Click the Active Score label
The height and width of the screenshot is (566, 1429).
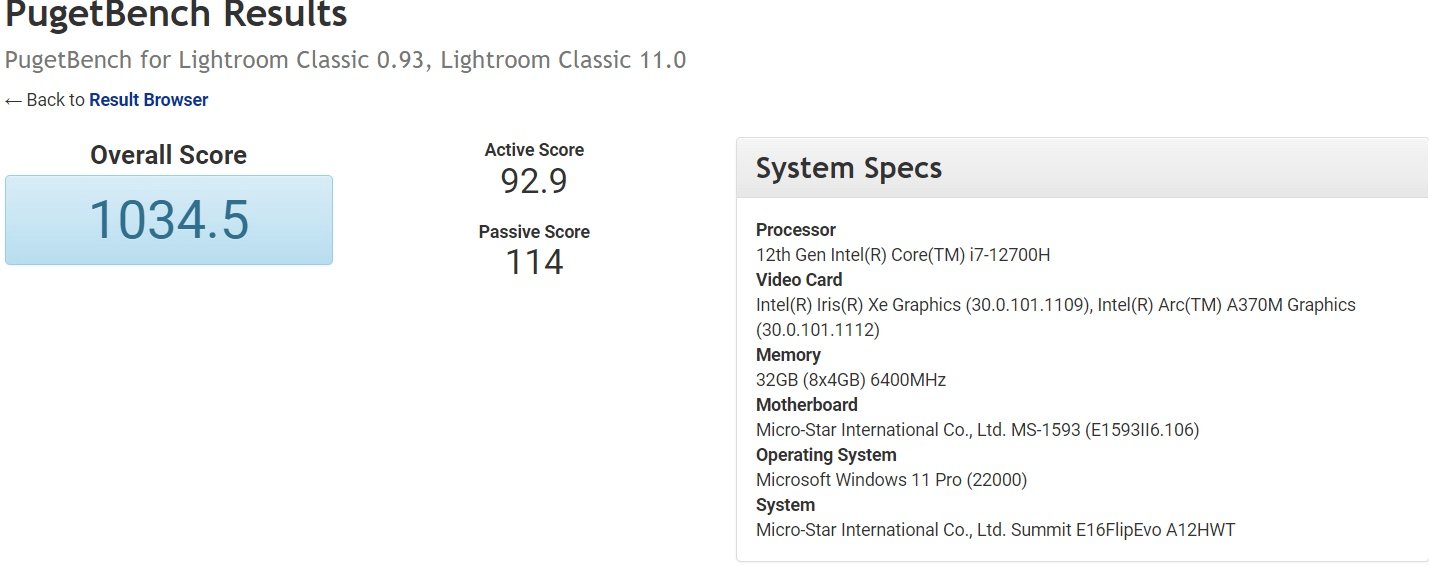534,150
